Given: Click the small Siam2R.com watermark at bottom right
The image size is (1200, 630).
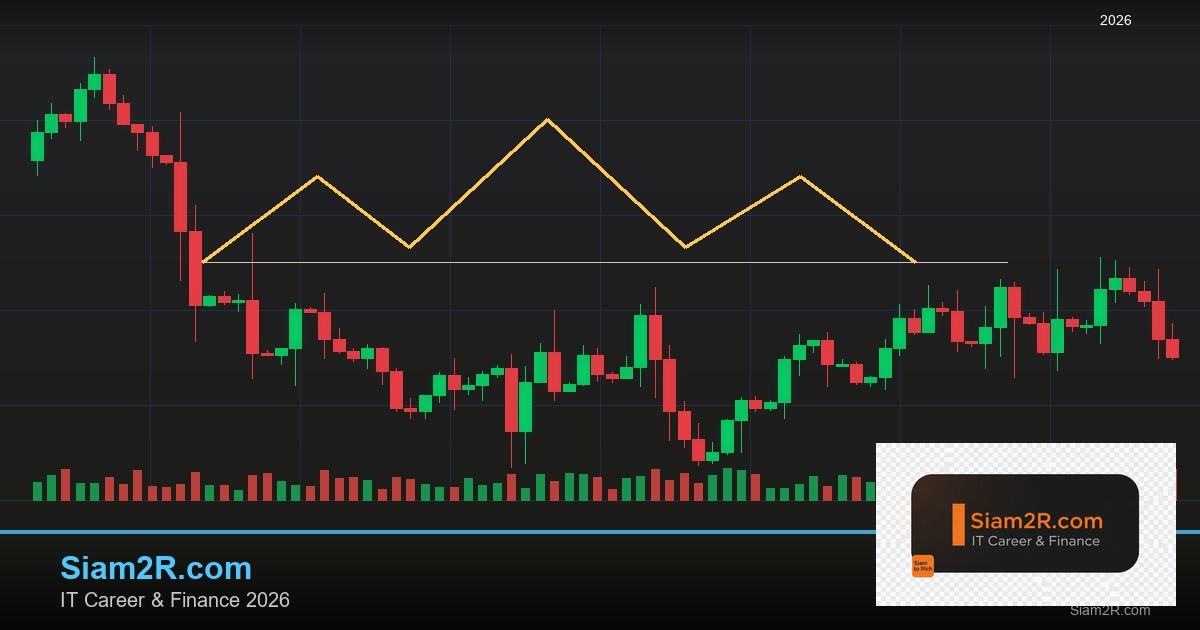Looking at the screenshot, I should click(x=1109, y=610).
